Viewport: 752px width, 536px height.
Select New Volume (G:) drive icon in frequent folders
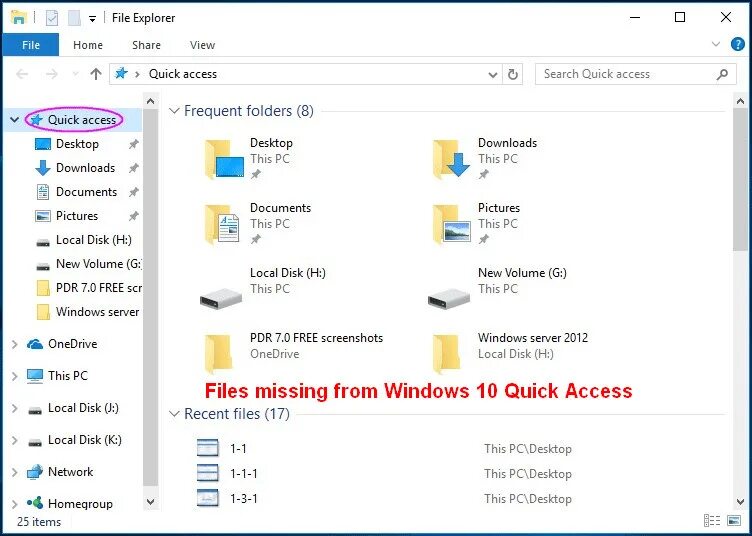point(449,298)
